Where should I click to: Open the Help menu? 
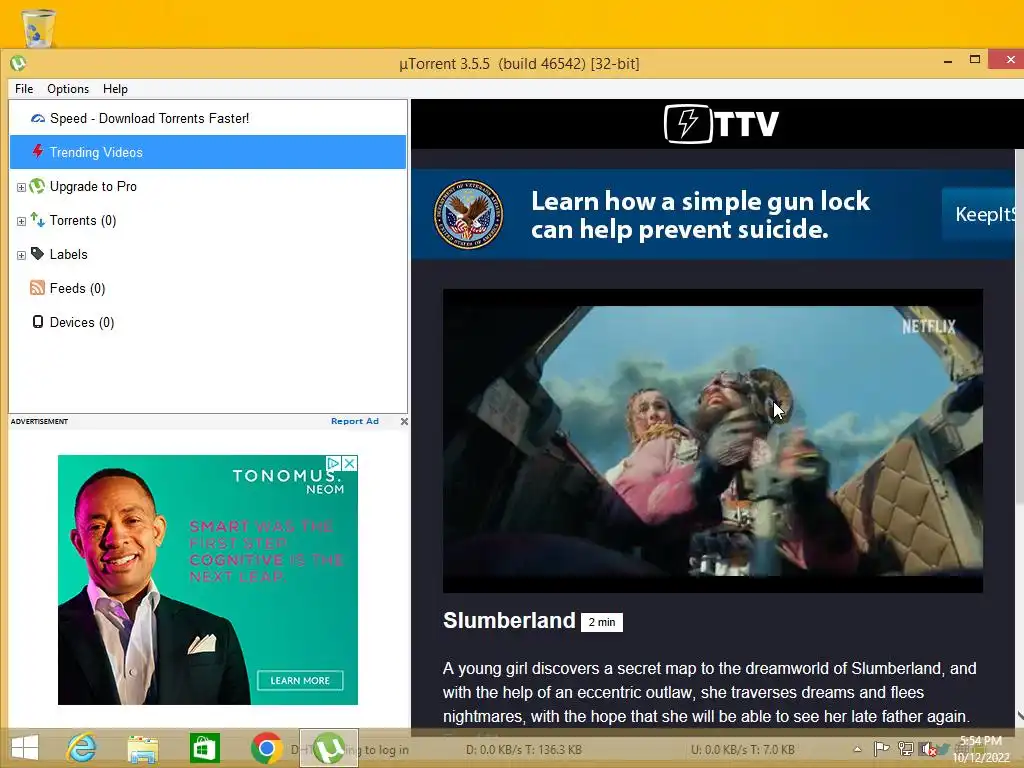[x=115, y=89]
